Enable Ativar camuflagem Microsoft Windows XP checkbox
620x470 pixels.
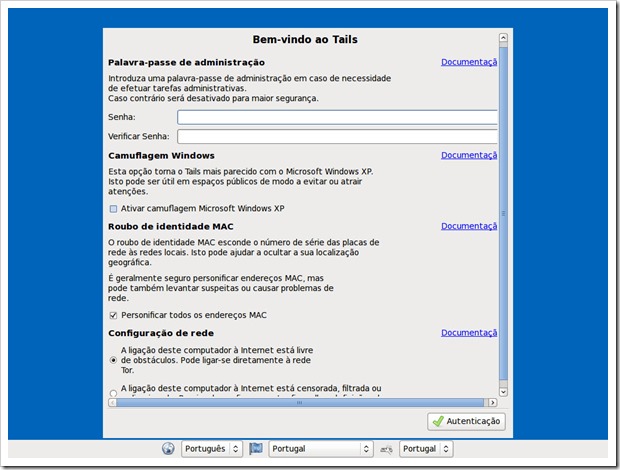pyautogui.click(x=113, y=209)
